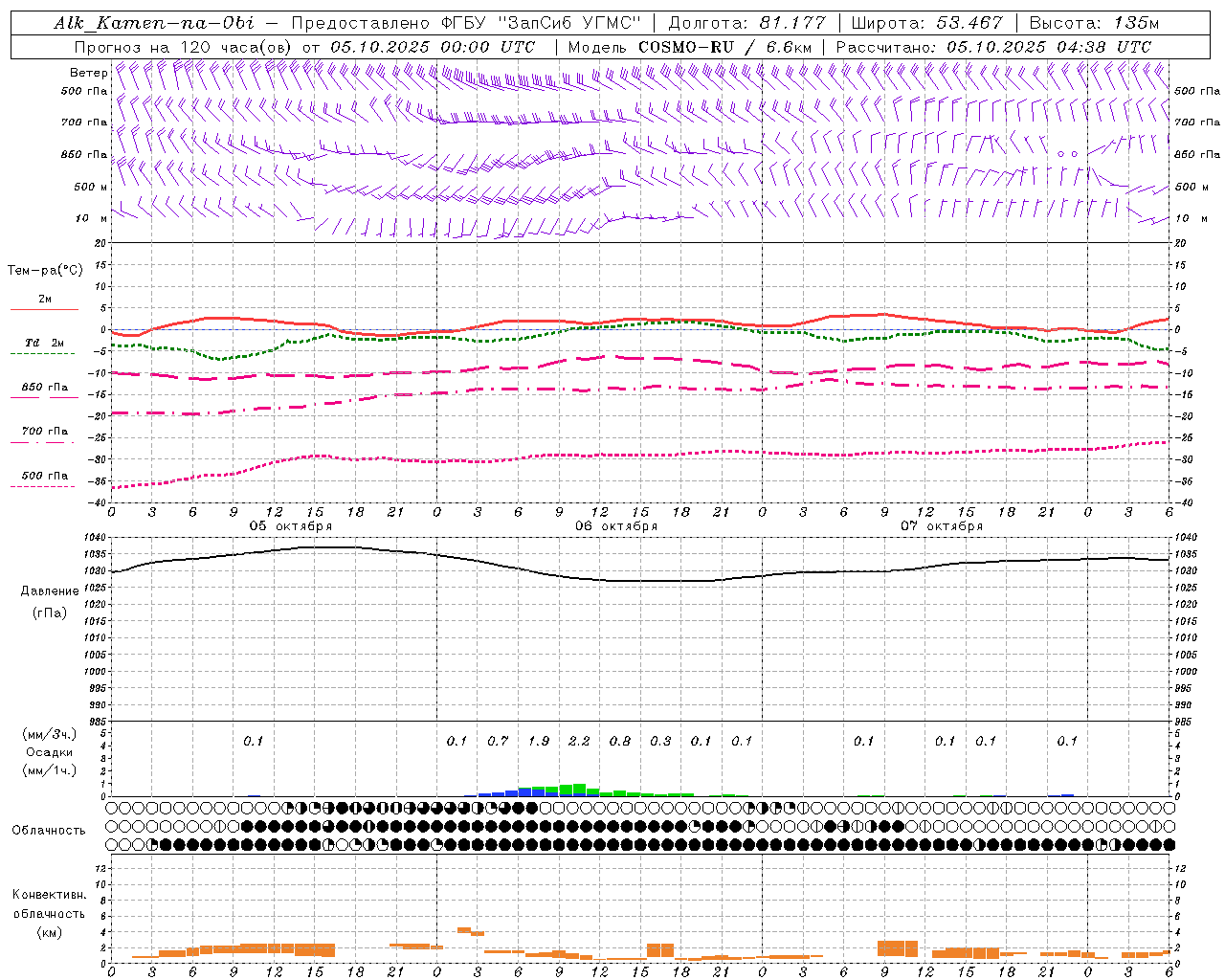Click the '700 гПа' entry in the temperature legend

[x=45, y=432]
